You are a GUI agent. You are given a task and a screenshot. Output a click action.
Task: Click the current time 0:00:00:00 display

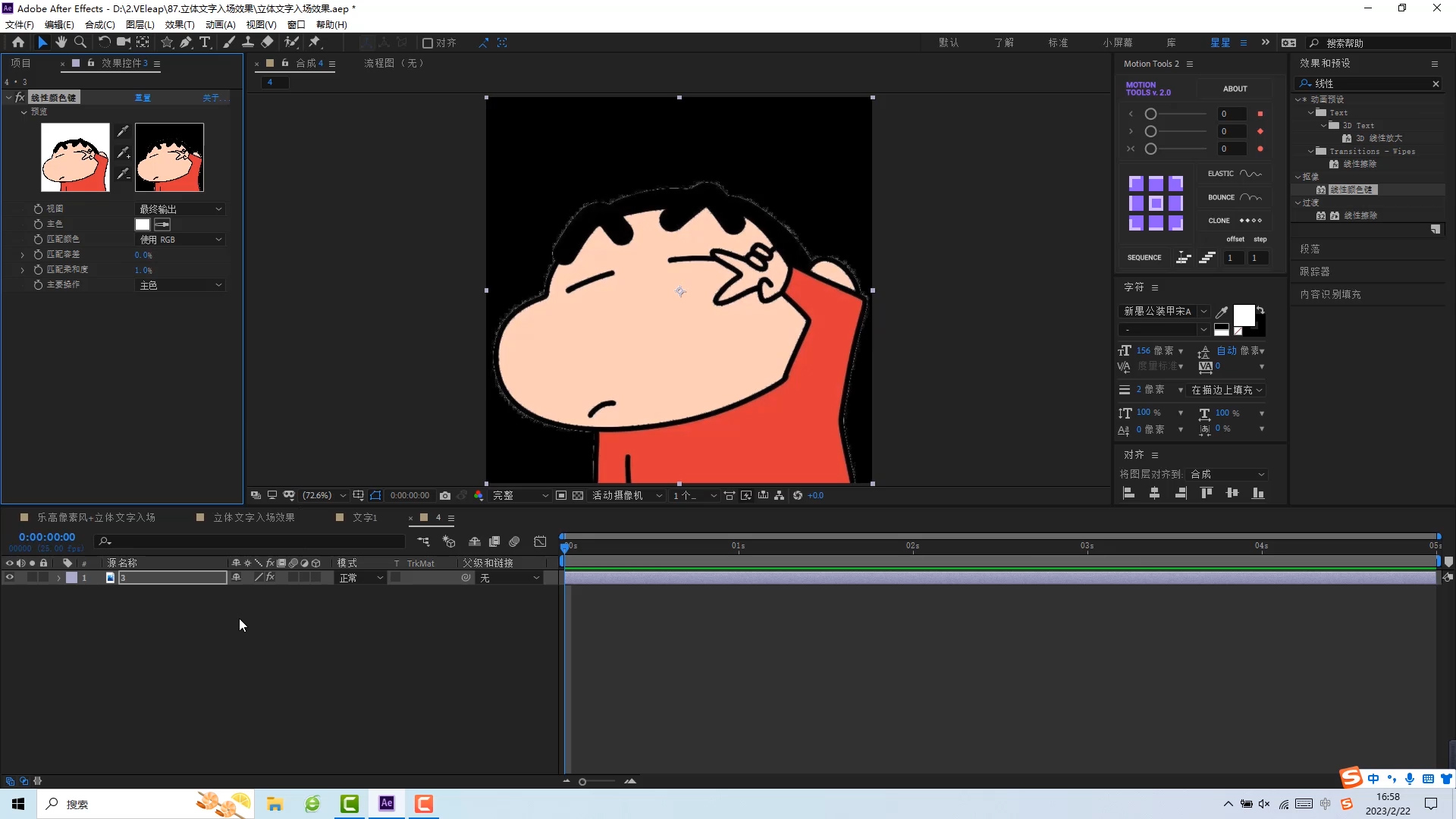point(47,537)
